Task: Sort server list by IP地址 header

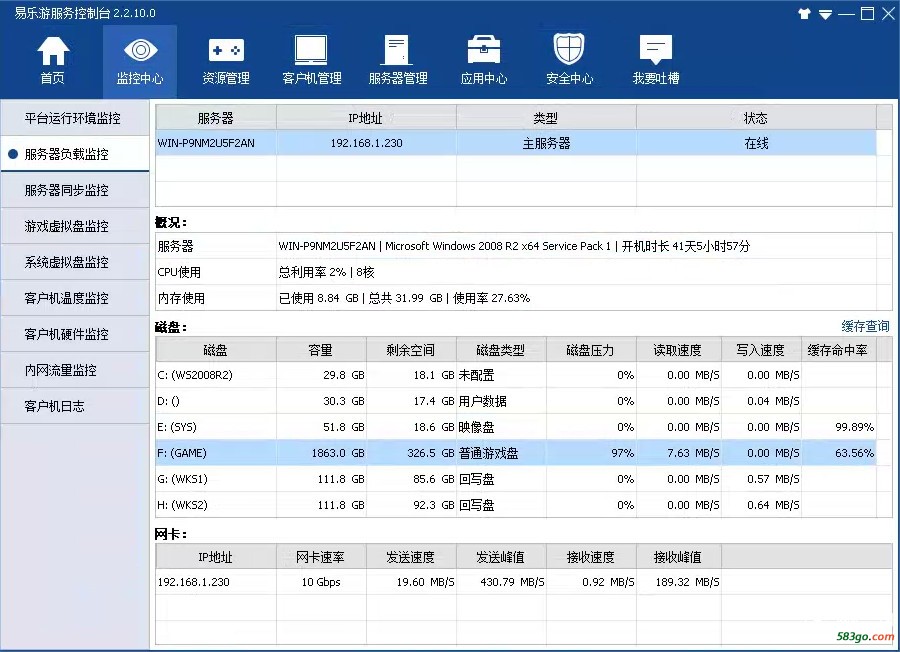Action: (x=366, y=118)
